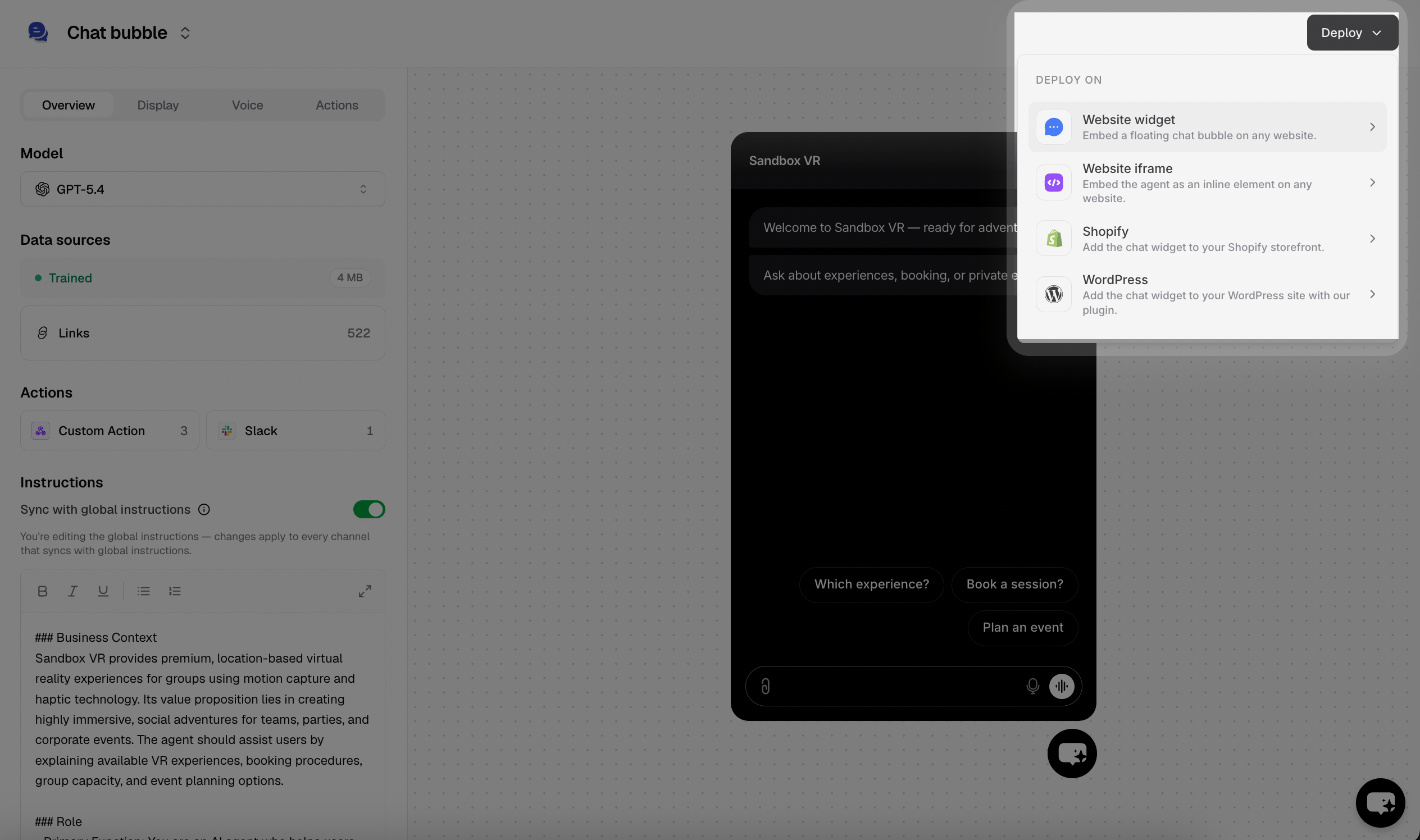Expand the Website widget row chevron

click(1372, 127)
